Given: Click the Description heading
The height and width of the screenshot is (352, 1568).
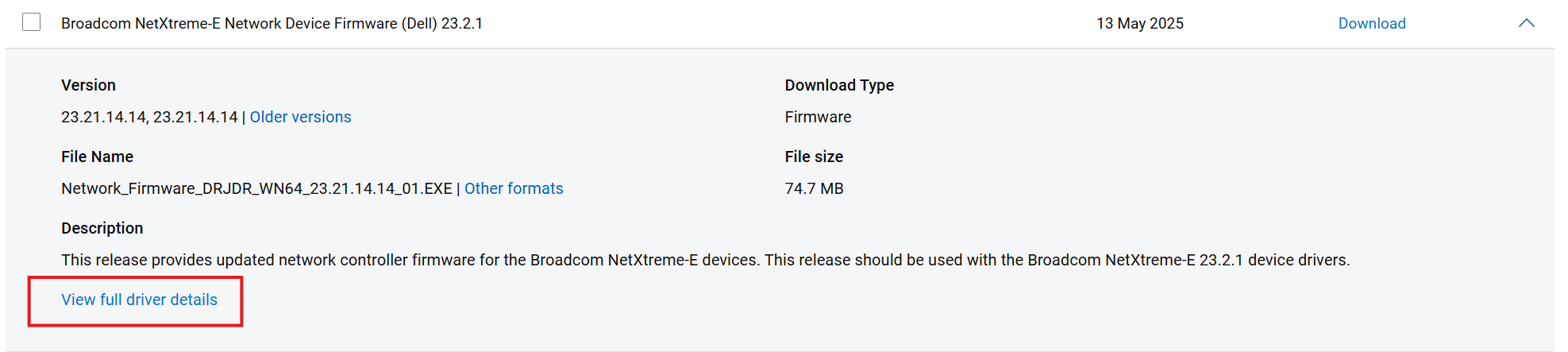Looking at the screenshot, I should tap(102, 228).
